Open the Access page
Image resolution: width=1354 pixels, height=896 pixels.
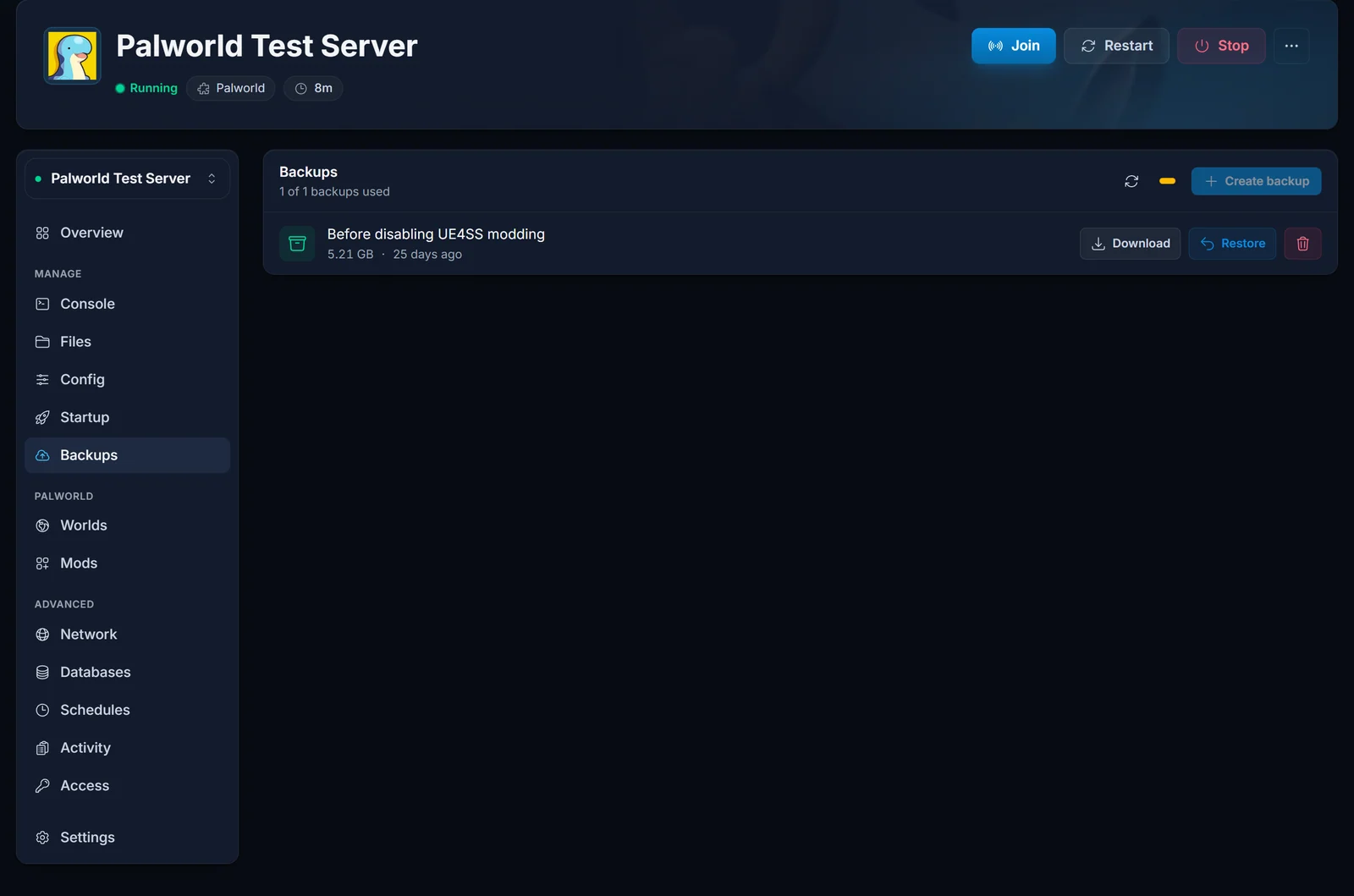pyautogui.click(x=127, y=786)
